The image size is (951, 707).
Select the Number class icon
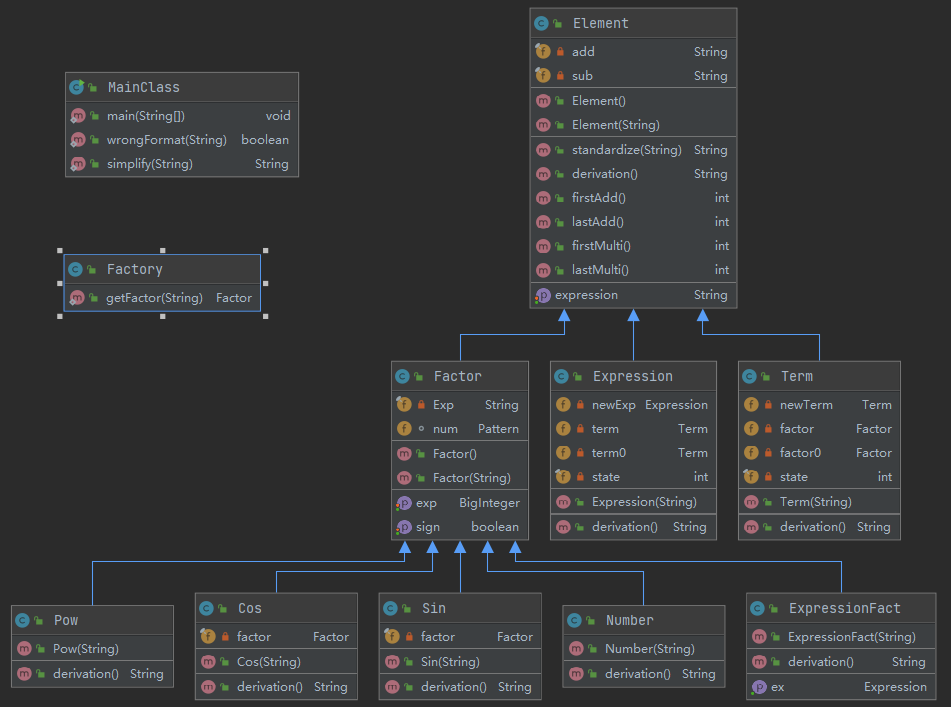tap(574, 620)
